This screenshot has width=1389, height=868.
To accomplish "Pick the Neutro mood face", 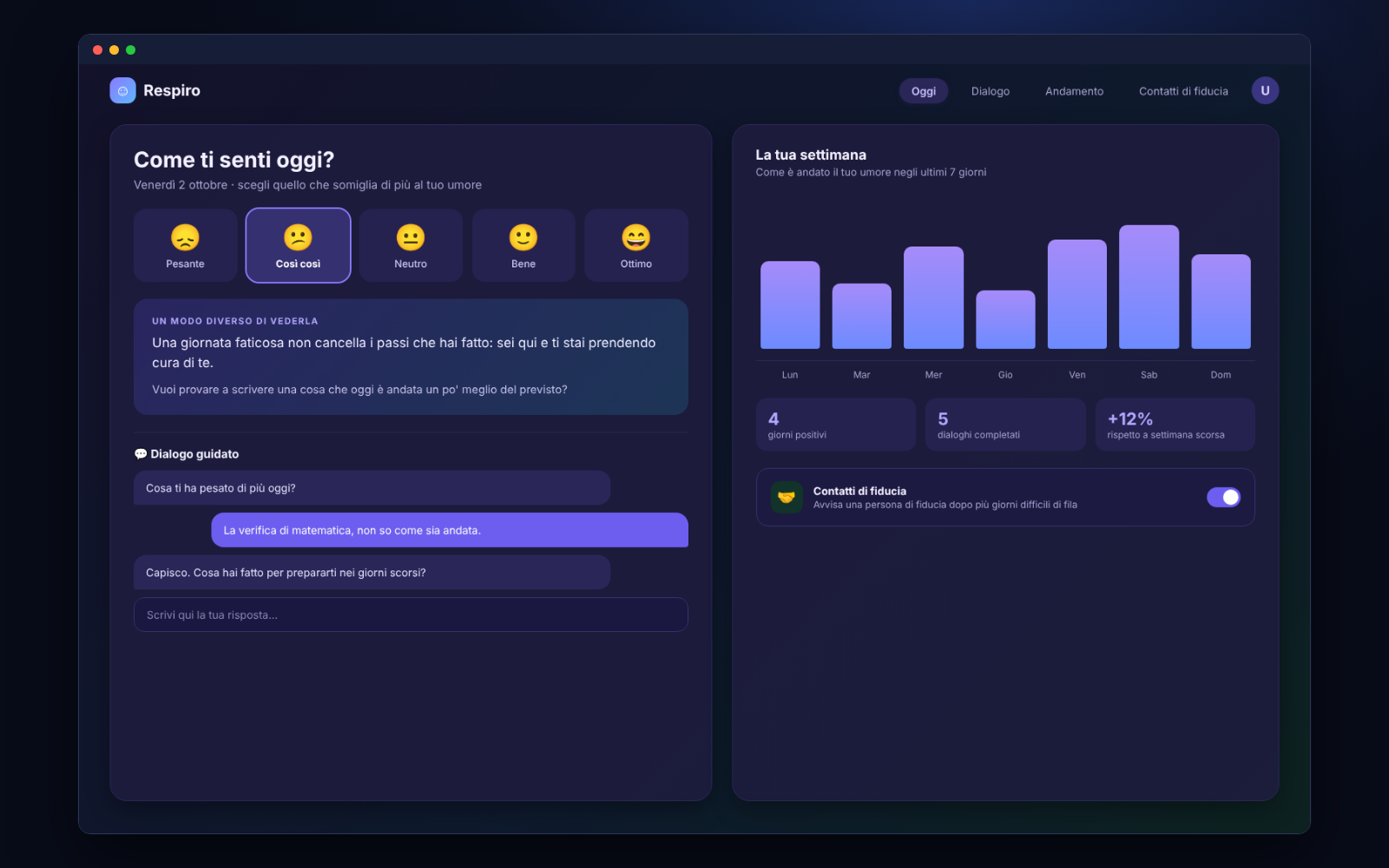I will [x=411, y=246].
